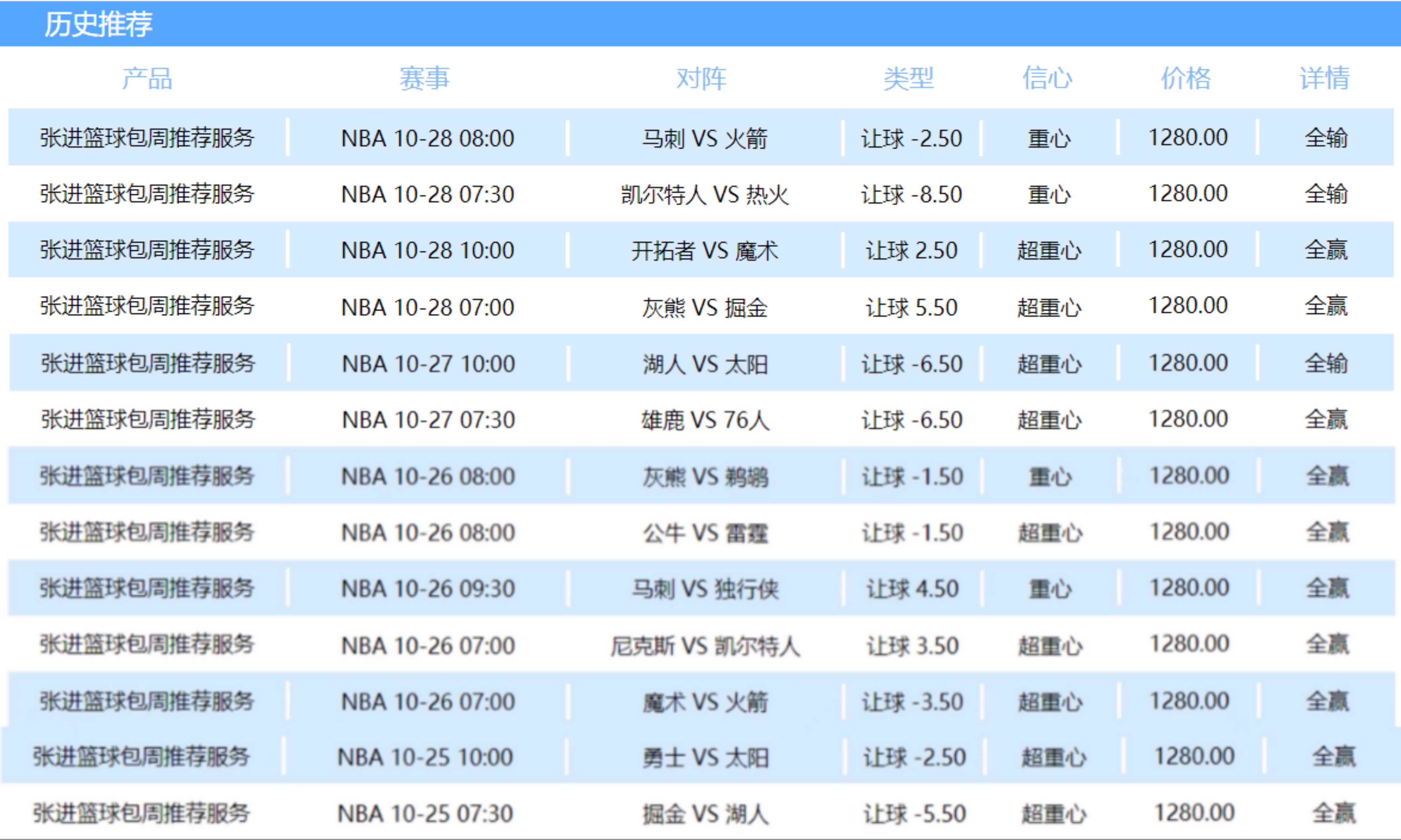Screen dimensions: 1401x840
Task: Click 超重心 confidence in 开拓者 VS 魔术 row
Action: pyautogui.click(x=1049, y=250)
